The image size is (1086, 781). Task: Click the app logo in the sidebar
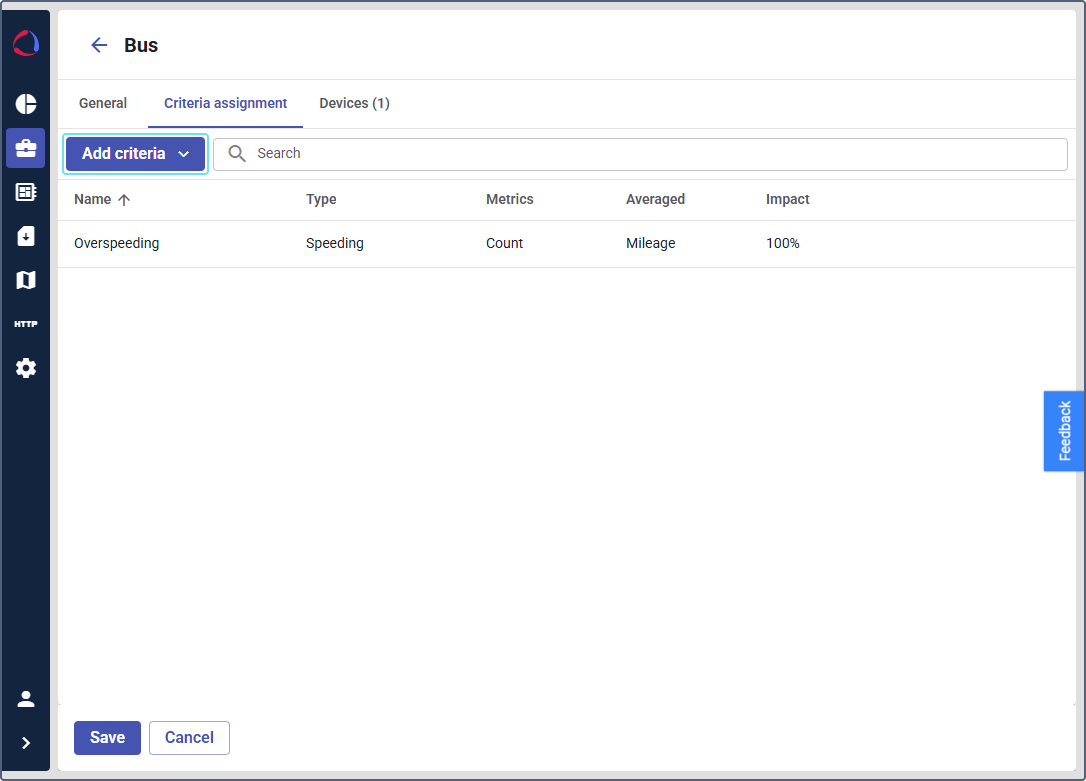tap(26, 44)
